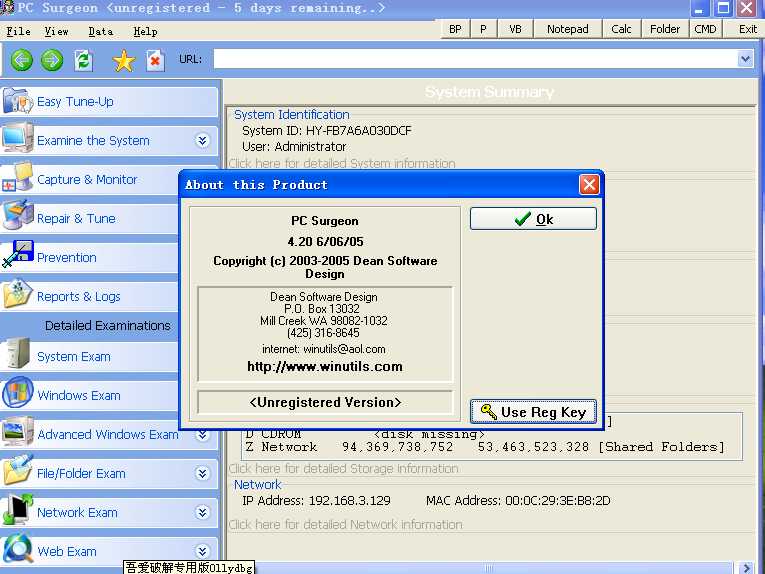This screenshot has width=765, height=574.
Task: Click here for detailed Network information
Action: [x=345, y=525]
